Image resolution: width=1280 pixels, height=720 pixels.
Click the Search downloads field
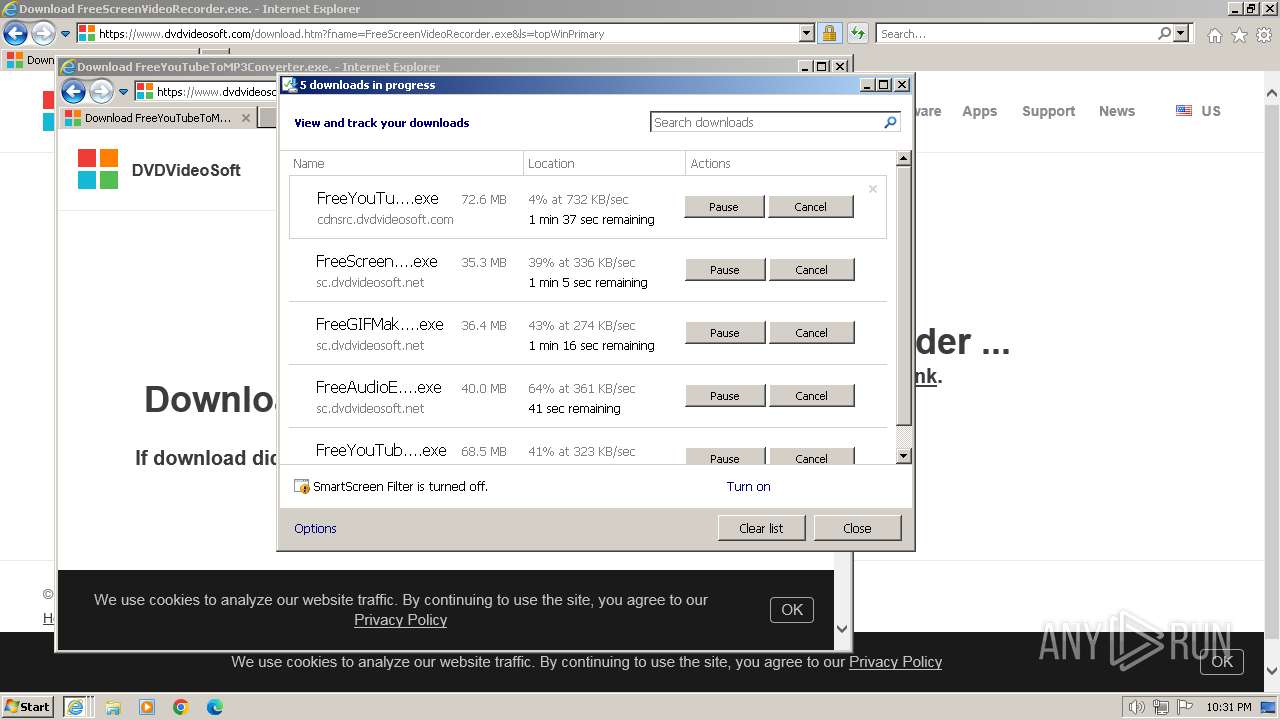pyautogui.click(x=766, y=122)
